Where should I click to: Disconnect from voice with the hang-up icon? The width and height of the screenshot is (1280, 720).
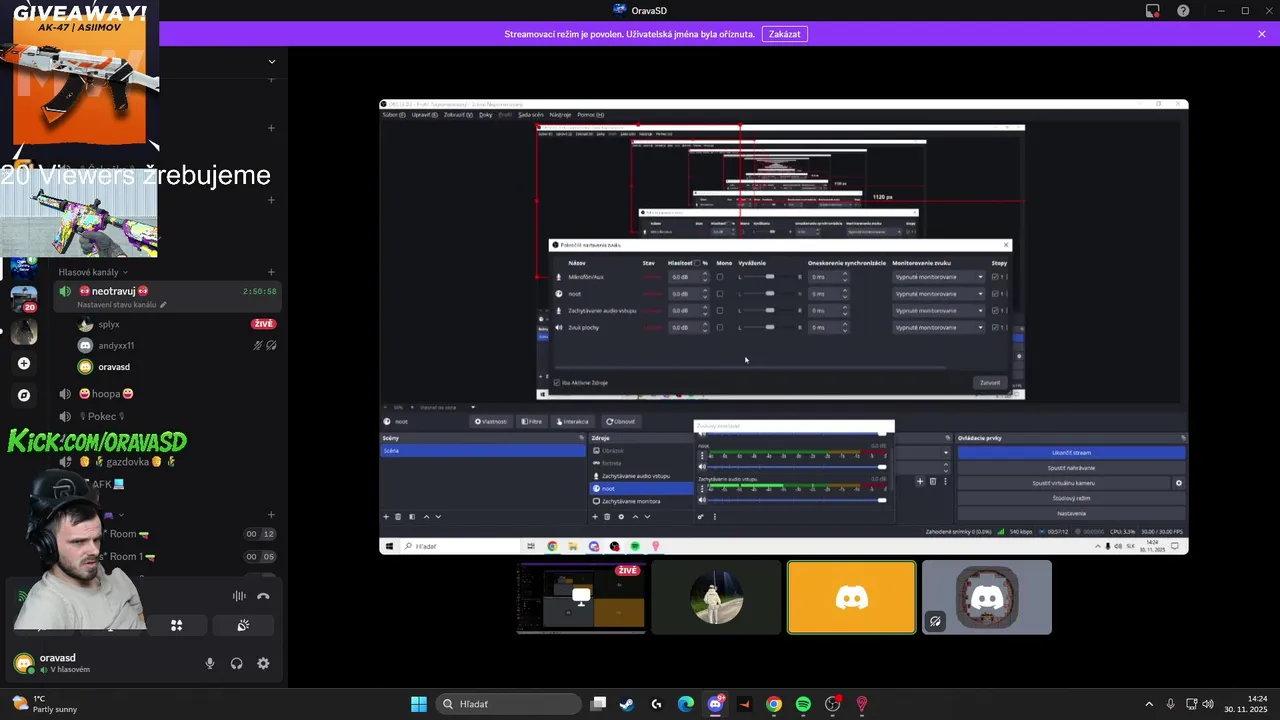pos(263,596)
